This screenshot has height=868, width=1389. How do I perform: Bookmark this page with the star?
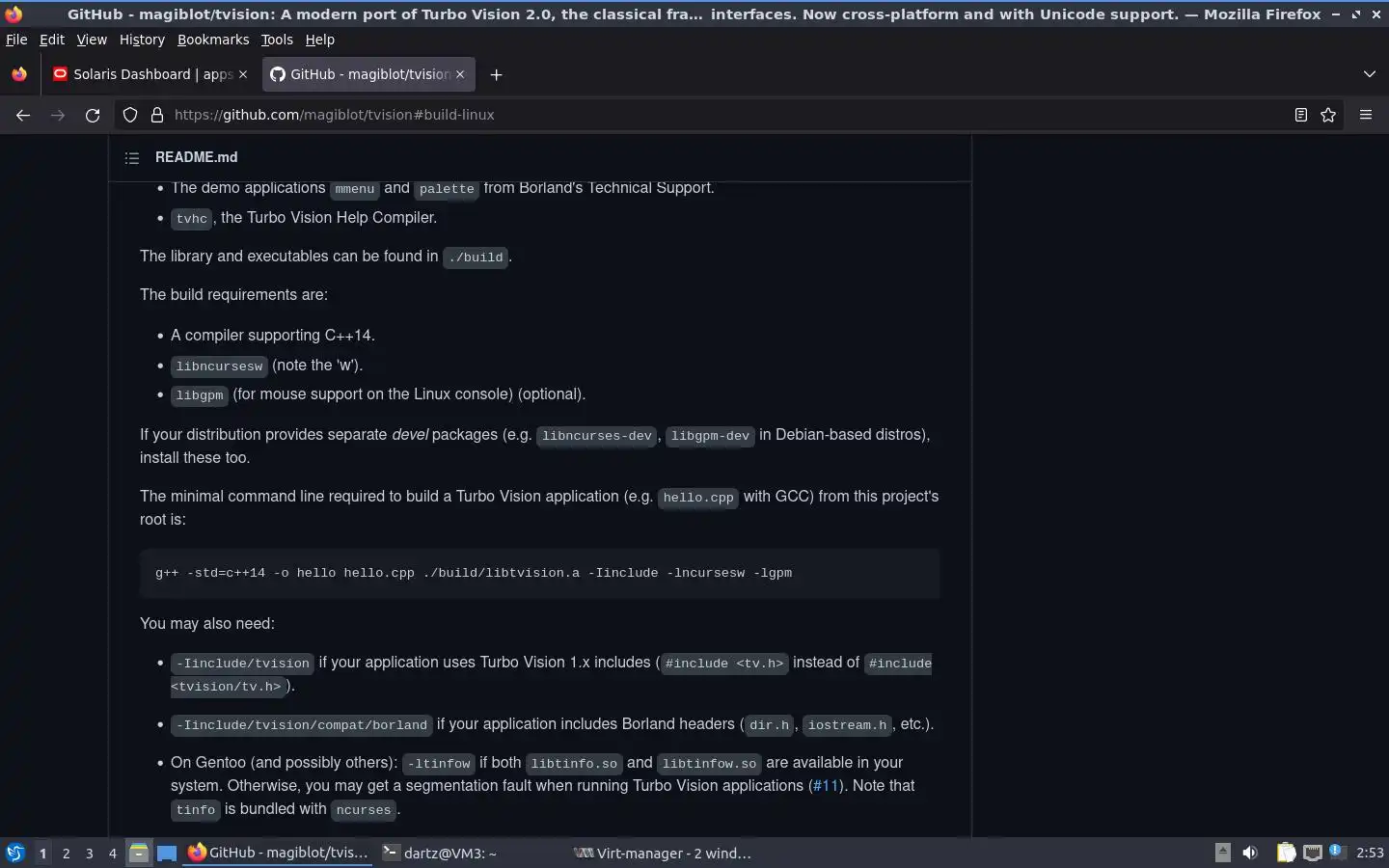[1328, 115]
